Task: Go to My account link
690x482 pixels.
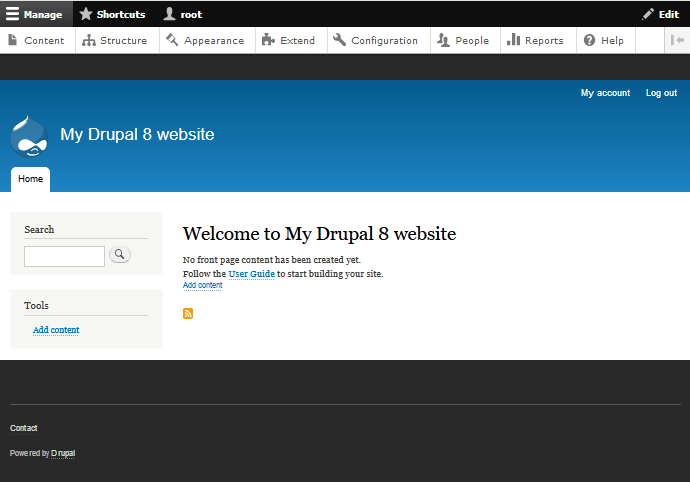Action: pos(605,93)
